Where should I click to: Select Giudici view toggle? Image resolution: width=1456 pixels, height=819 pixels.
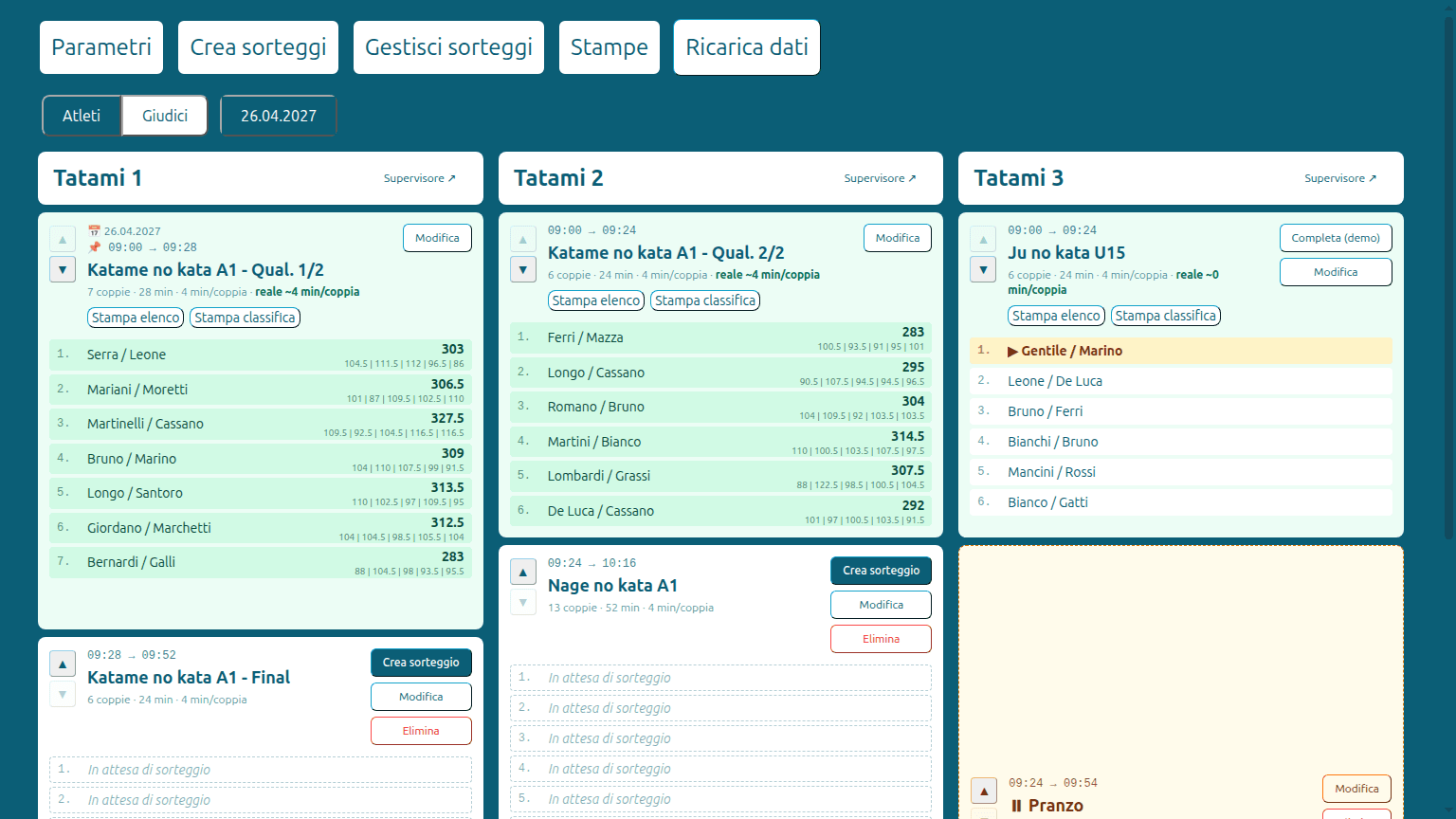pos(165,116)
